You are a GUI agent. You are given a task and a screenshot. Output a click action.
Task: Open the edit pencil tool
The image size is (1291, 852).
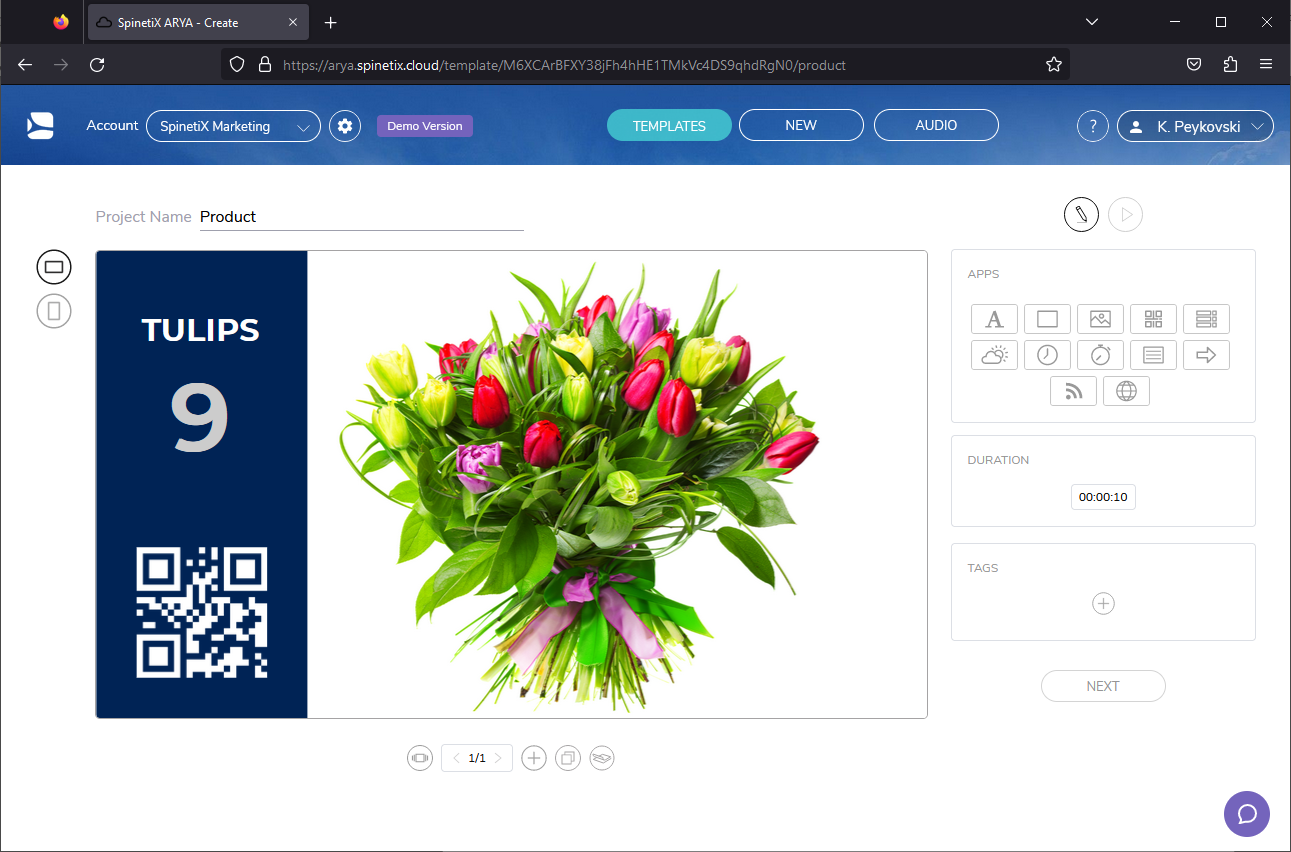point(1081,214)
